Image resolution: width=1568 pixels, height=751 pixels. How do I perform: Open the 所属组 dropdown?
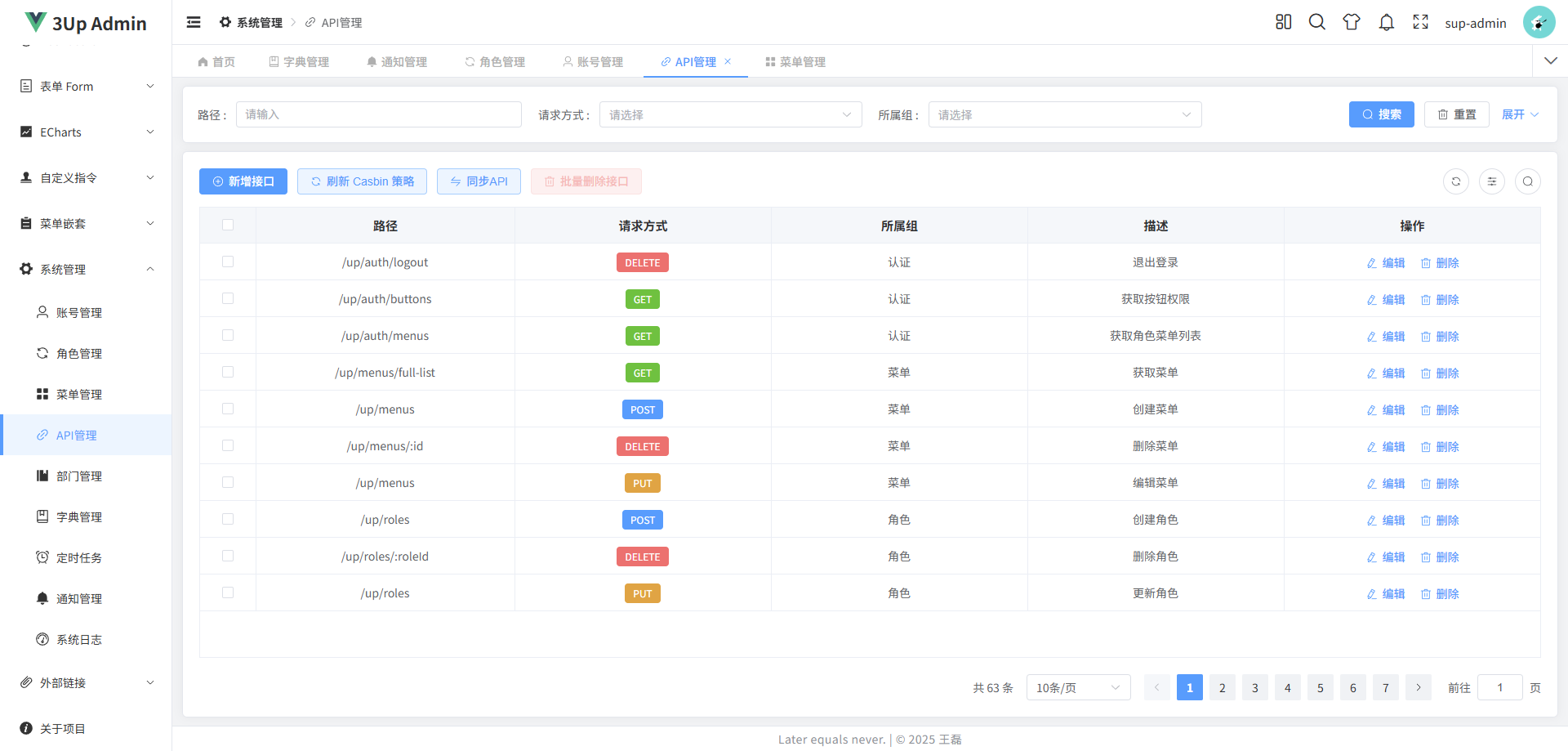pos(1064,114)
